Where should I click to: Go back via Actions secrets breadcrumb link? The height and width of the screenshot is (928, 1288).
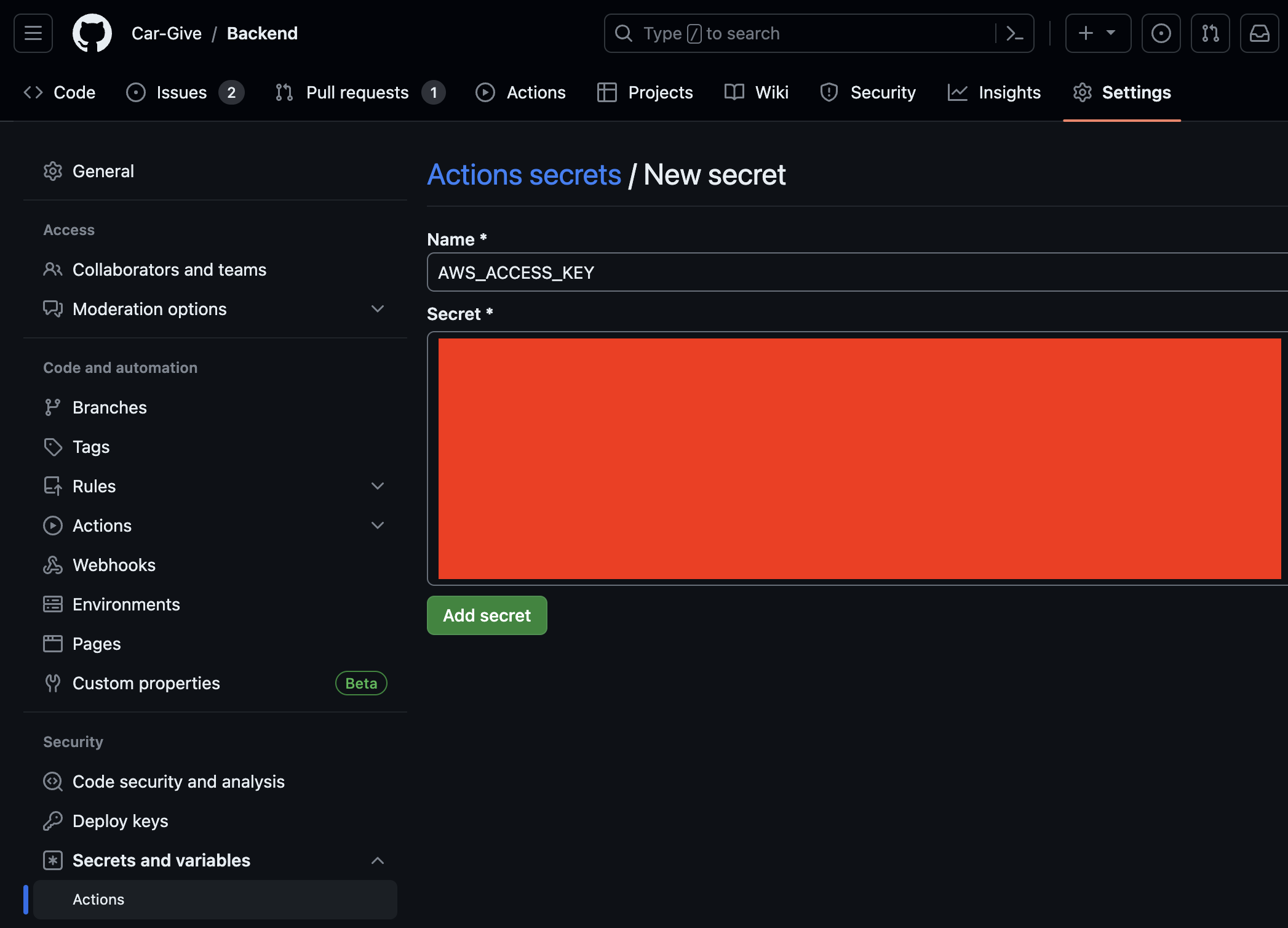point(524,175)
